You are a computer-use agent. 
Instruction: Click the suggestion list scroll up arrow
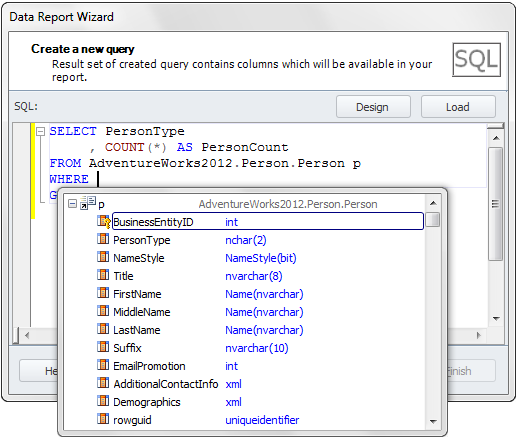click(x=433, y=203)
